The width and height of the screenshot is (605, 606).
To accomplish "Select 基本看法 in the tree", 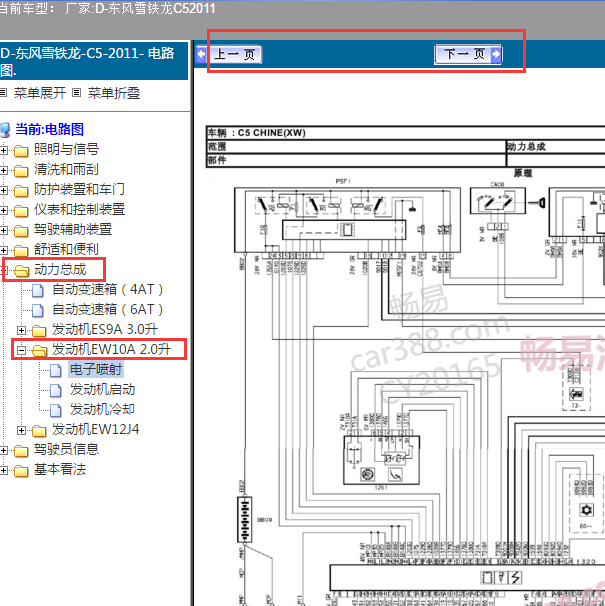I will [x=60, y=470].
